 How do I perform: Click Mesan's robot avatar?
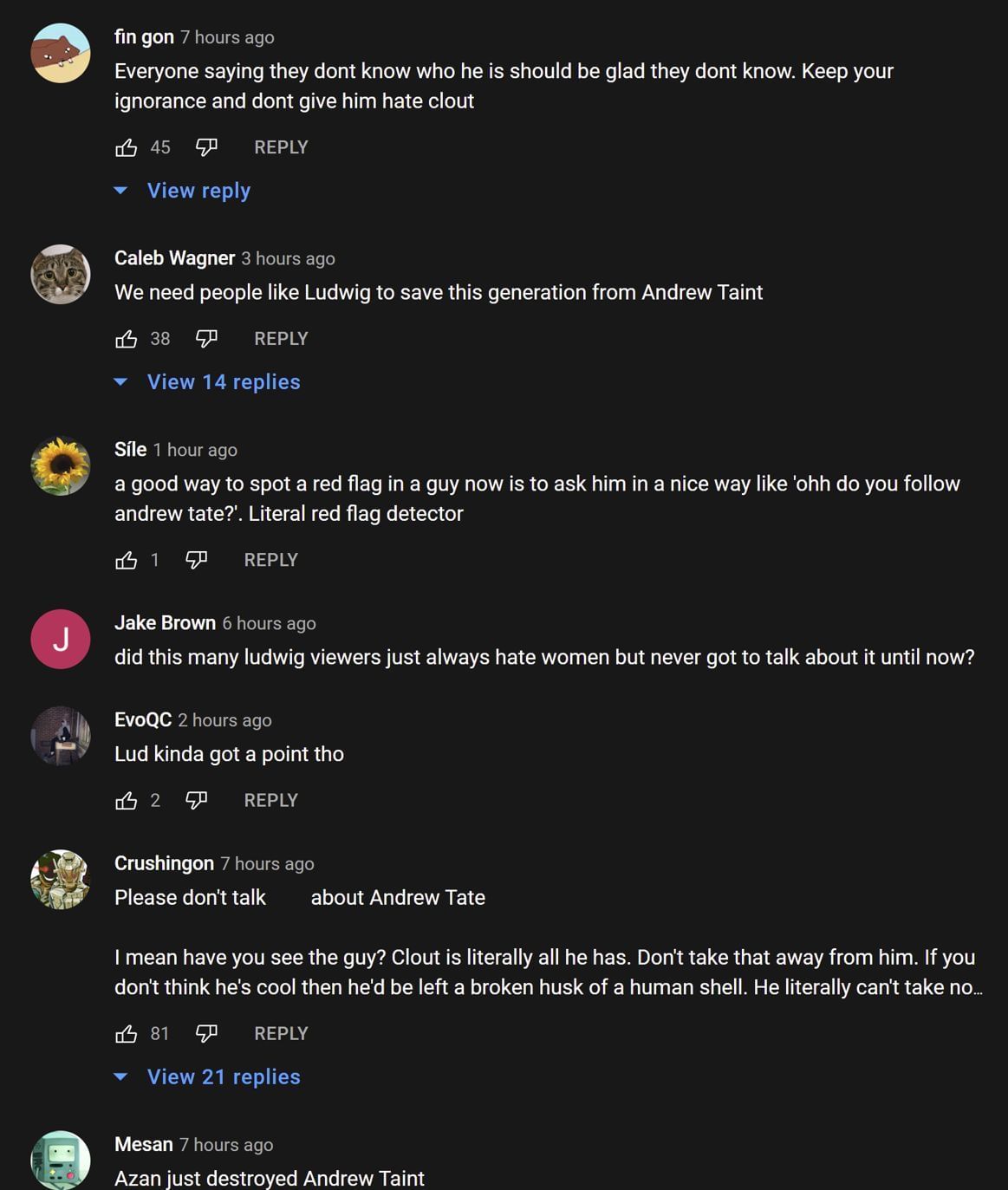(x=61, y=1160)
